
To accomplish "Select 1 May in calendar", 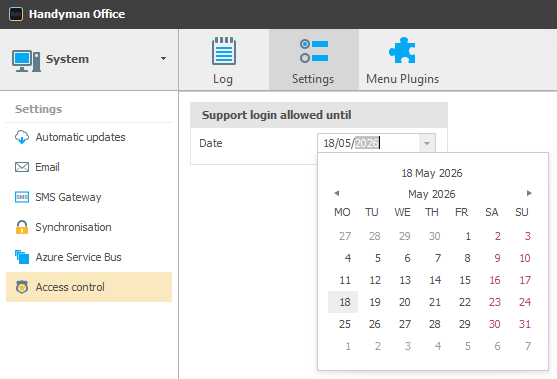I will [x=468, y=236].
